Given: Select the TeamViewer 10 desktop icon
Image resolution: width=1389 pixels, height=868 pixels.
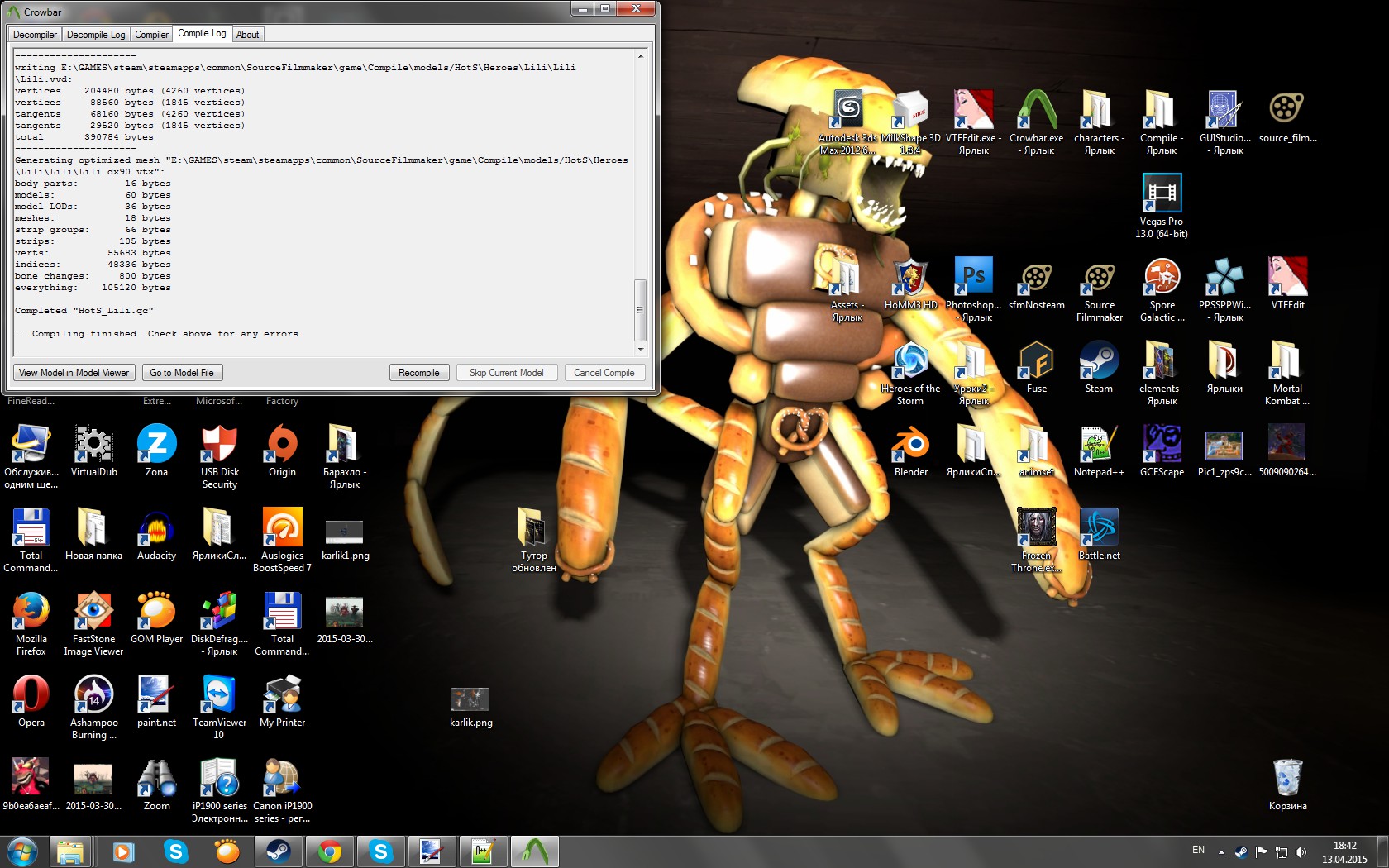Looking at the screenshot, I should point(219,707).
